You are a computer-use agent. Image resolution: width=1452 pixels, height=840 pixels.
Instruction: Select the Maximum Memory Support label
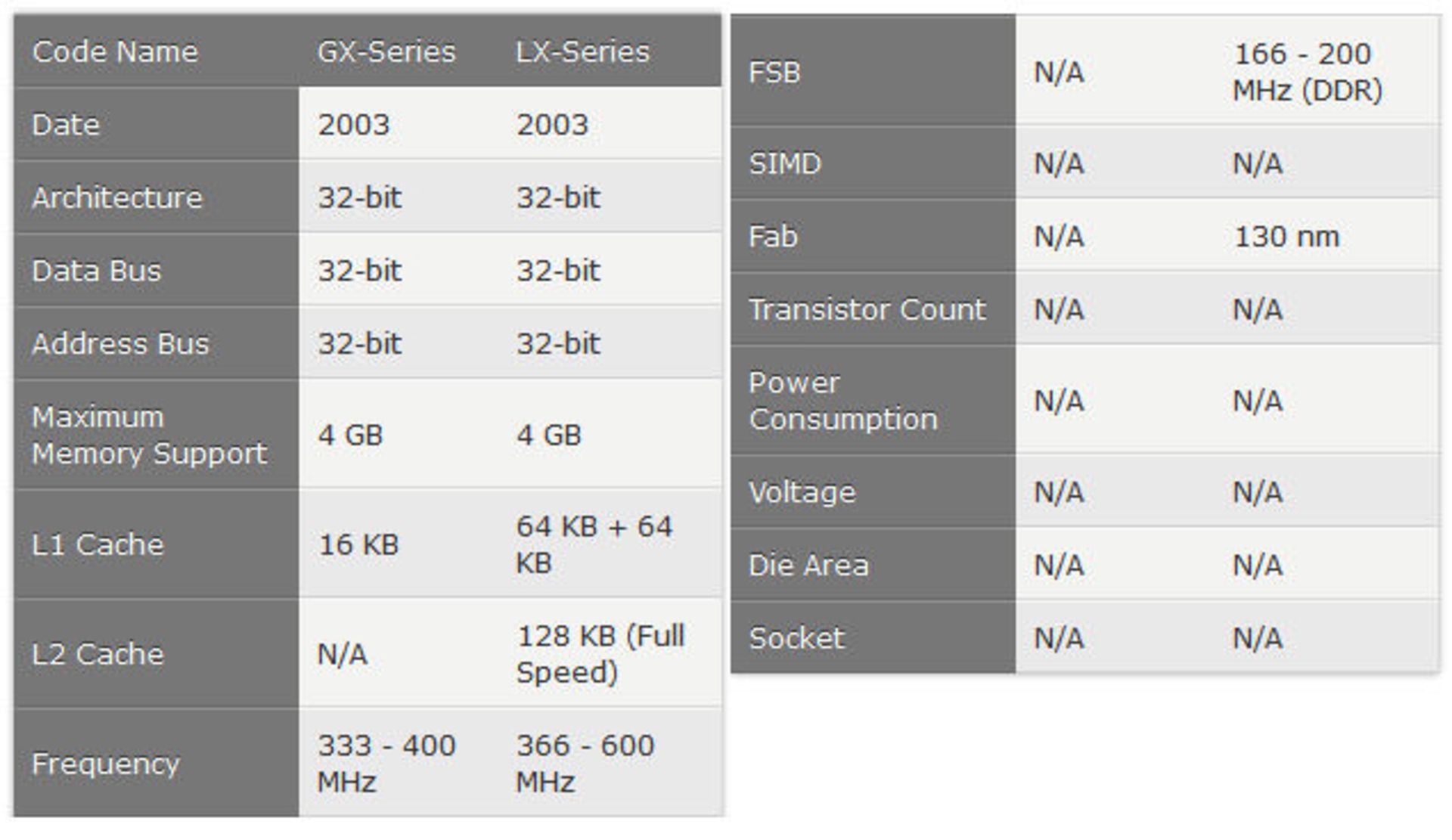pyautogui.click(x=149, y=435)
